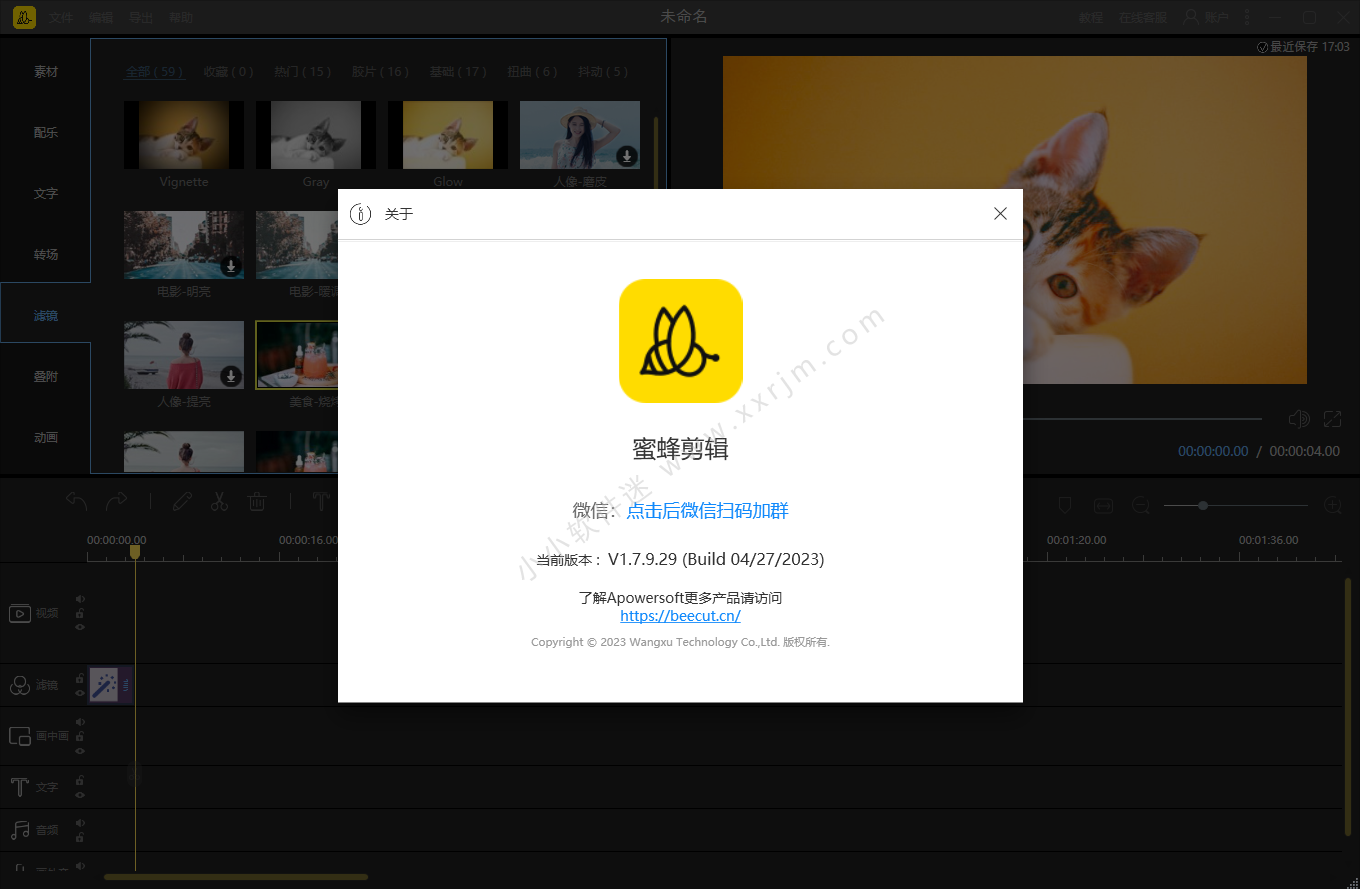Image resolution: width=1360 pixels, height=889 pixels.
Task: Click the timeline playhead marker
Action: [x=135, y=552]
